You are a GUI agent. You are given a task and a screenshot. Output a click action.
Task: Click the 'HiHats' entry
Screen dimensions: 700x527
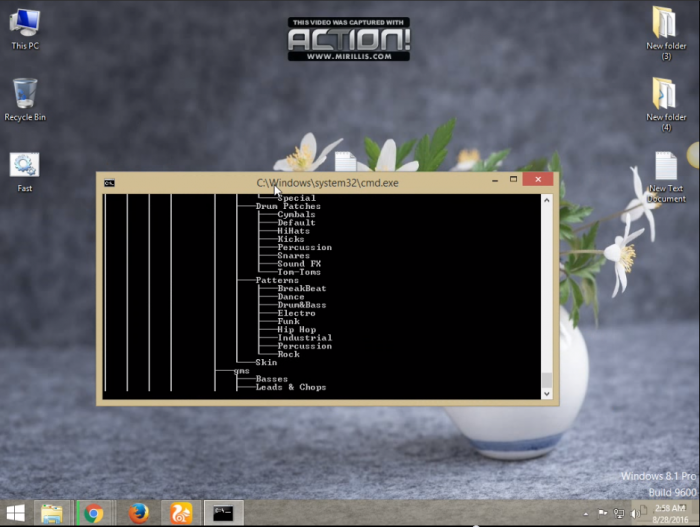(x=293, y=231)
